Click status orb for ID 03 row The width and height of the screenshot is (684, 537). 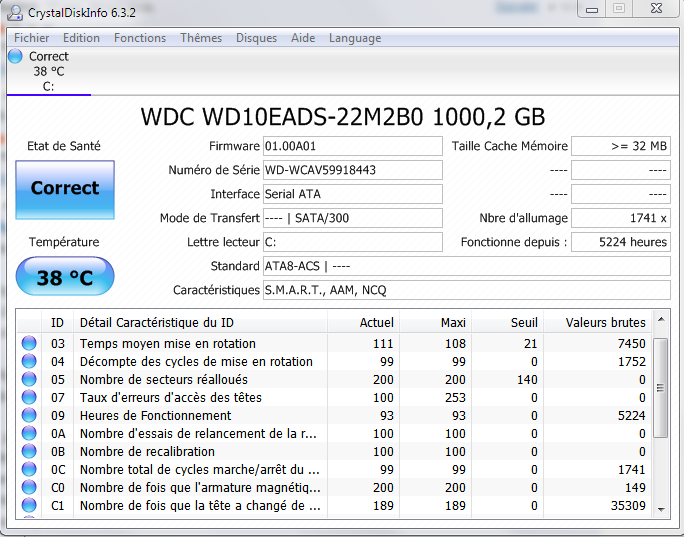[29, 343]
